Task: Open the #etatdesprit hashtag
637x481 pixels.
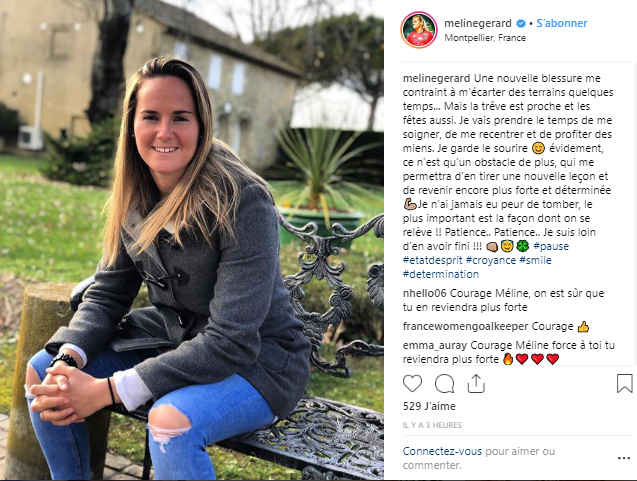Action: (432, 260)
